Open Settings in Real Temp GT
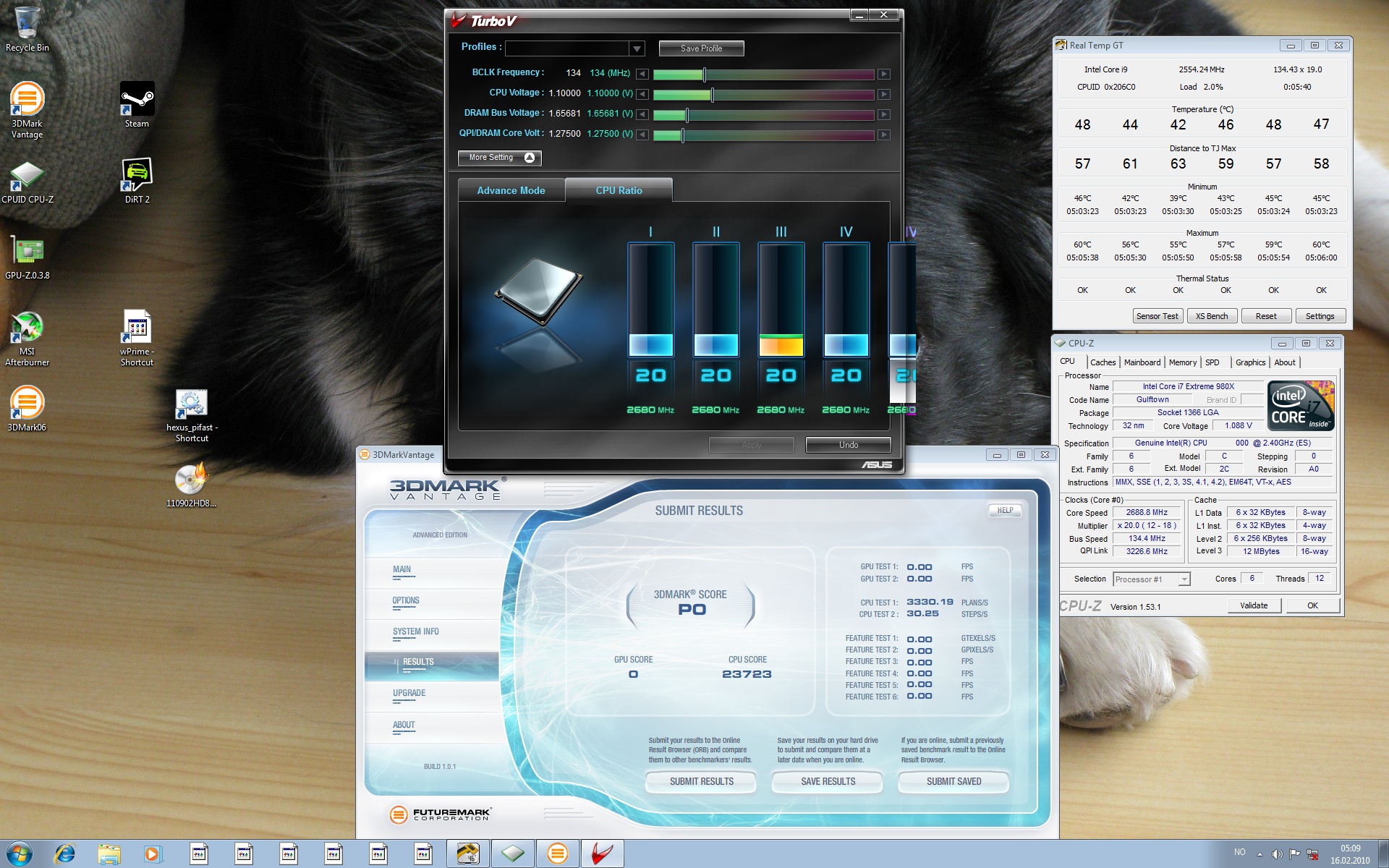This screenshot has height=868, width=1389. tap(1320, 316)
